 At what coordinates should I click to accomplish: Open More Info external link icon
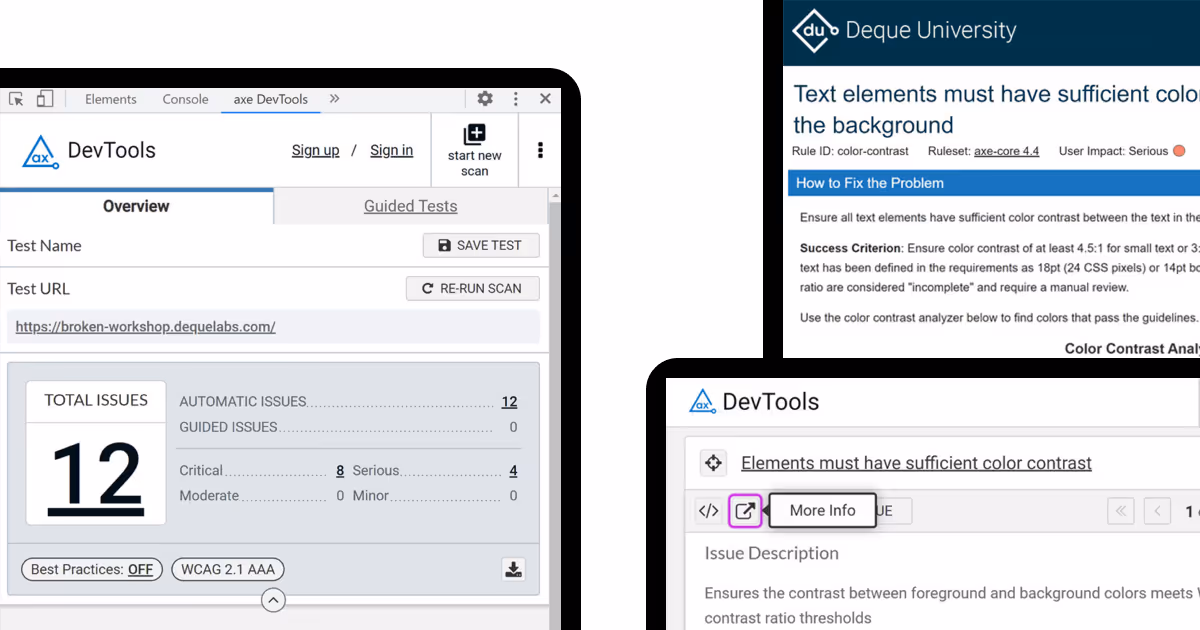[x=745, y=511]
